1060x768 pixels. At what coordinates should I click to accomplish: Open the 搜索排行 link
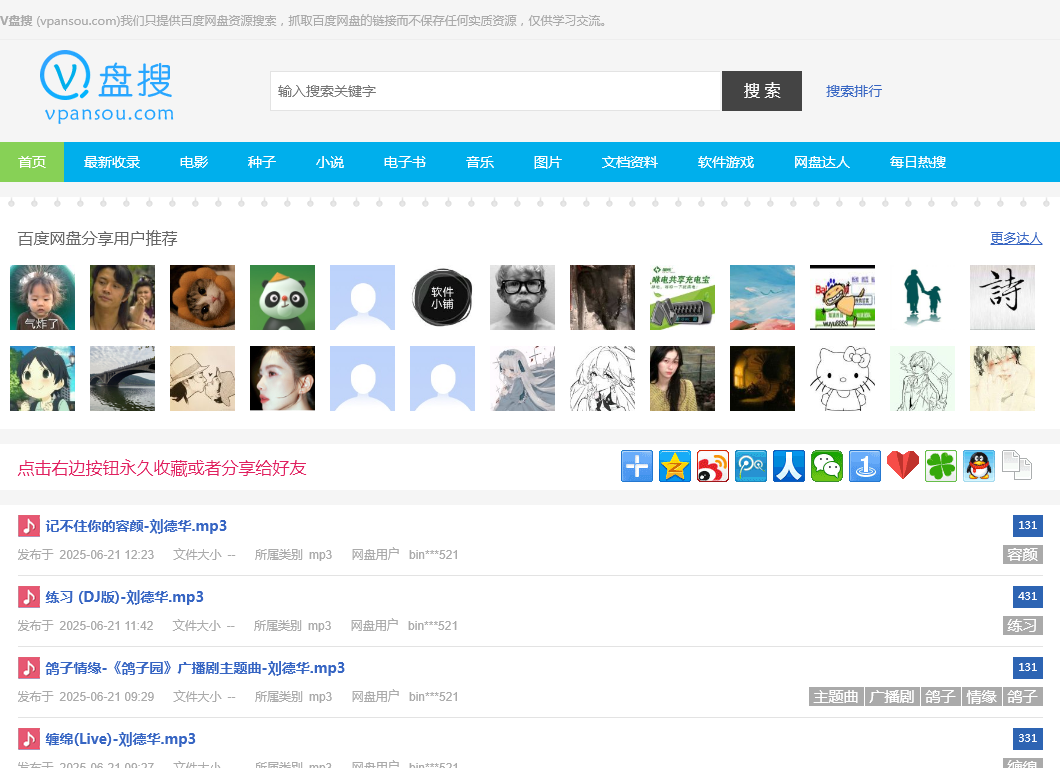(854, 91)
